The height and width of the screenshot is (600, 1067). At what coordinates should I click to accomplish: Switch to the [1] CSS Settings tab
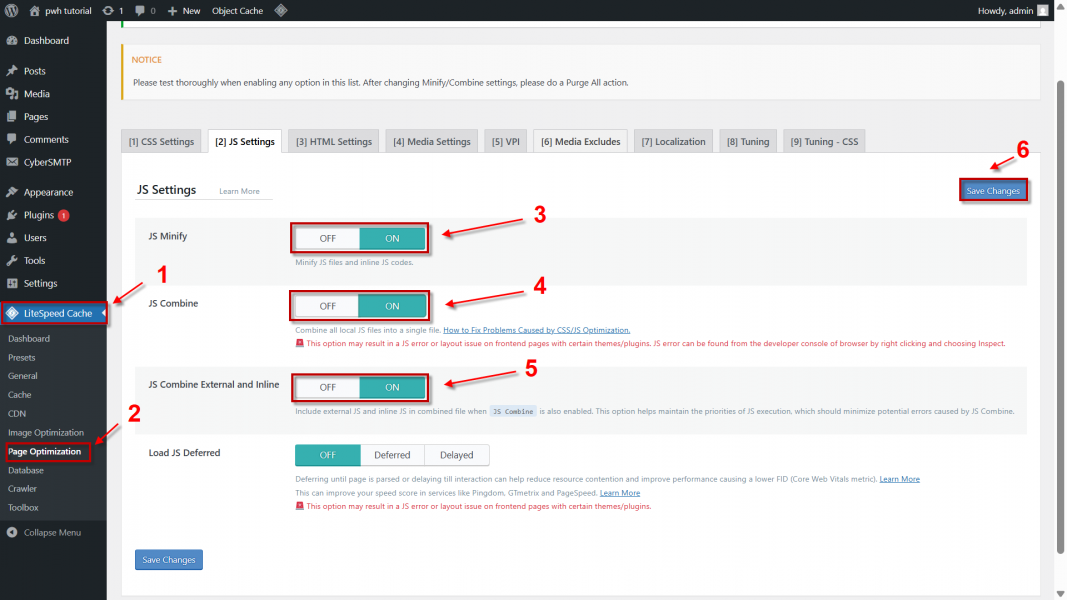tap(161, 141)
